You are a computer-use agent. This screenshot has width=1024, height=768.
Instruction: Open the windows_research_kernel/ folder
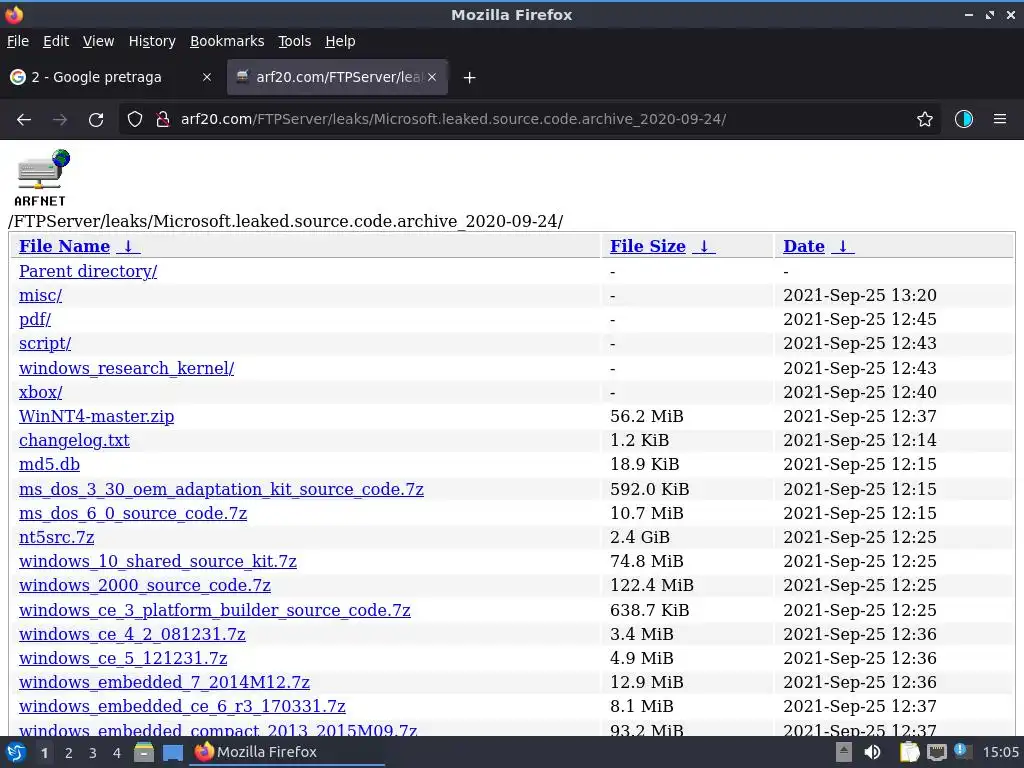tap(127, 368)
